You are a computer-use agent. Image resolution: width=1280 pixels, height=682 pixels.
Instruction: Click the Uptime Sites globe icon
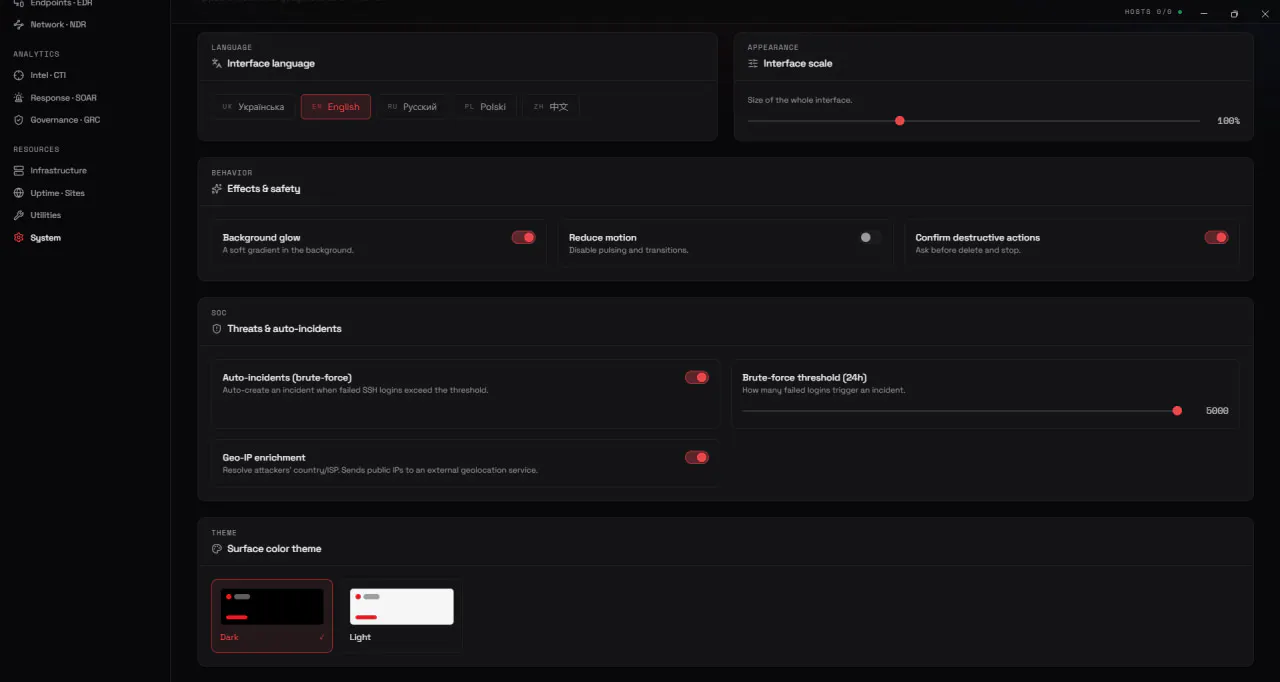click(x=19, y=193)
